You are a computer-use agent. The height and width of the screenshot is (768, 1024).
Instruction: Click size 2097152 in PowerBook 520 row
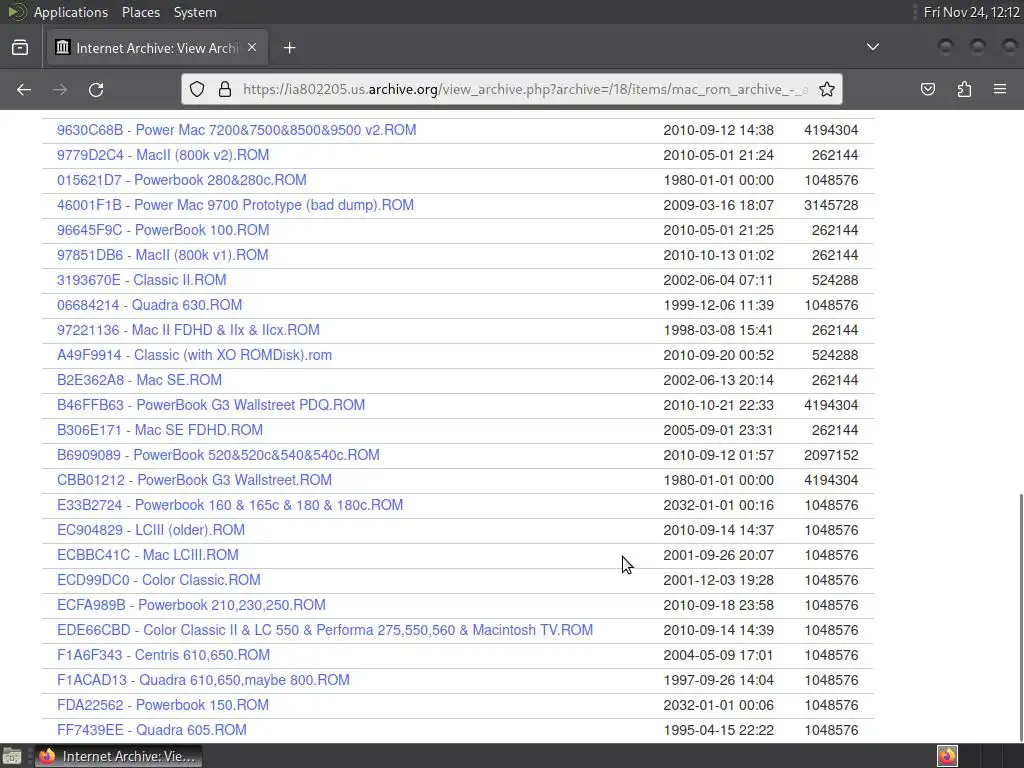click(x=831, y=455)
